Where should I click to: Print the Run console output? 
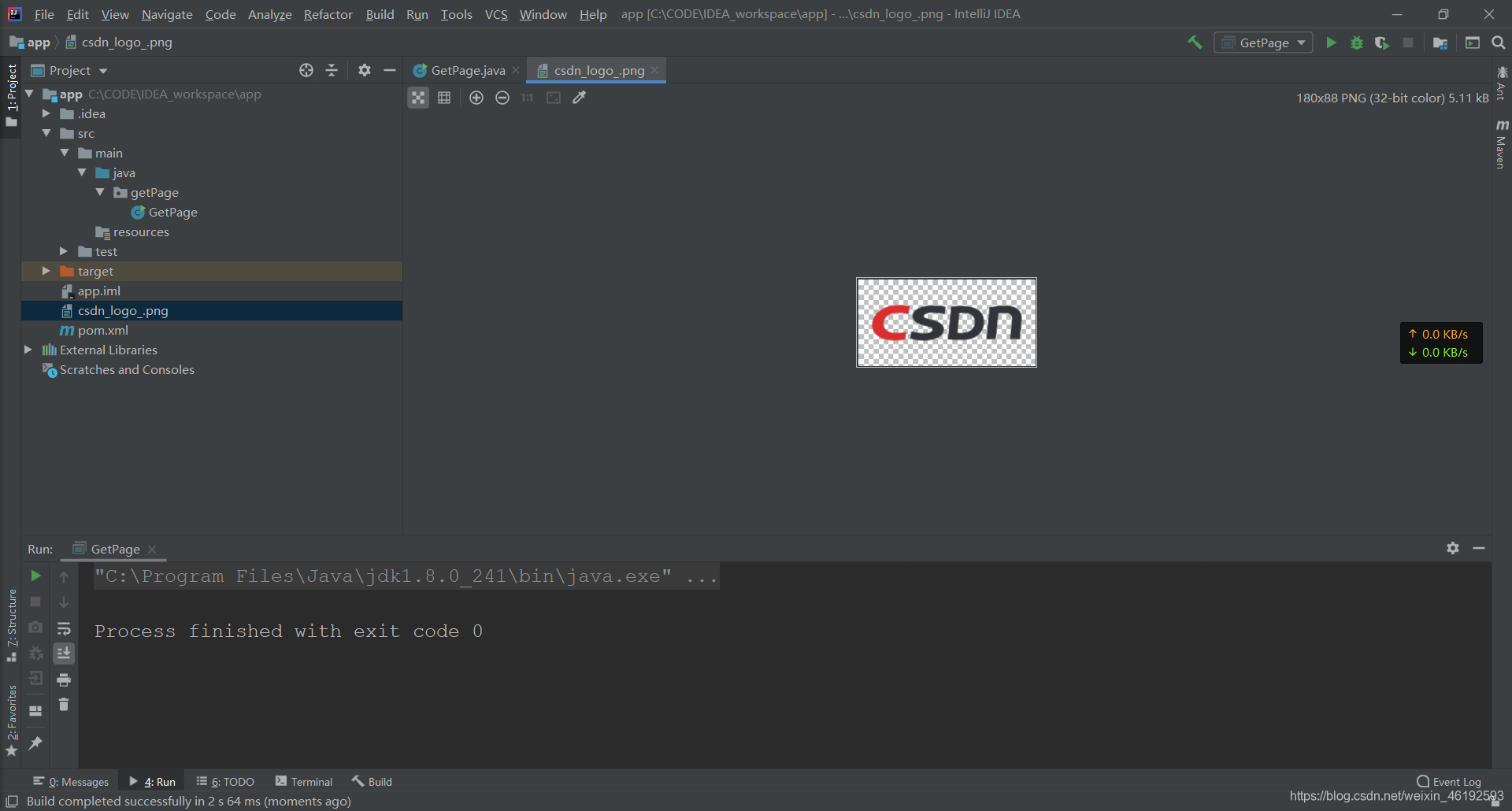pyautogui.click(x=64, y=680)
